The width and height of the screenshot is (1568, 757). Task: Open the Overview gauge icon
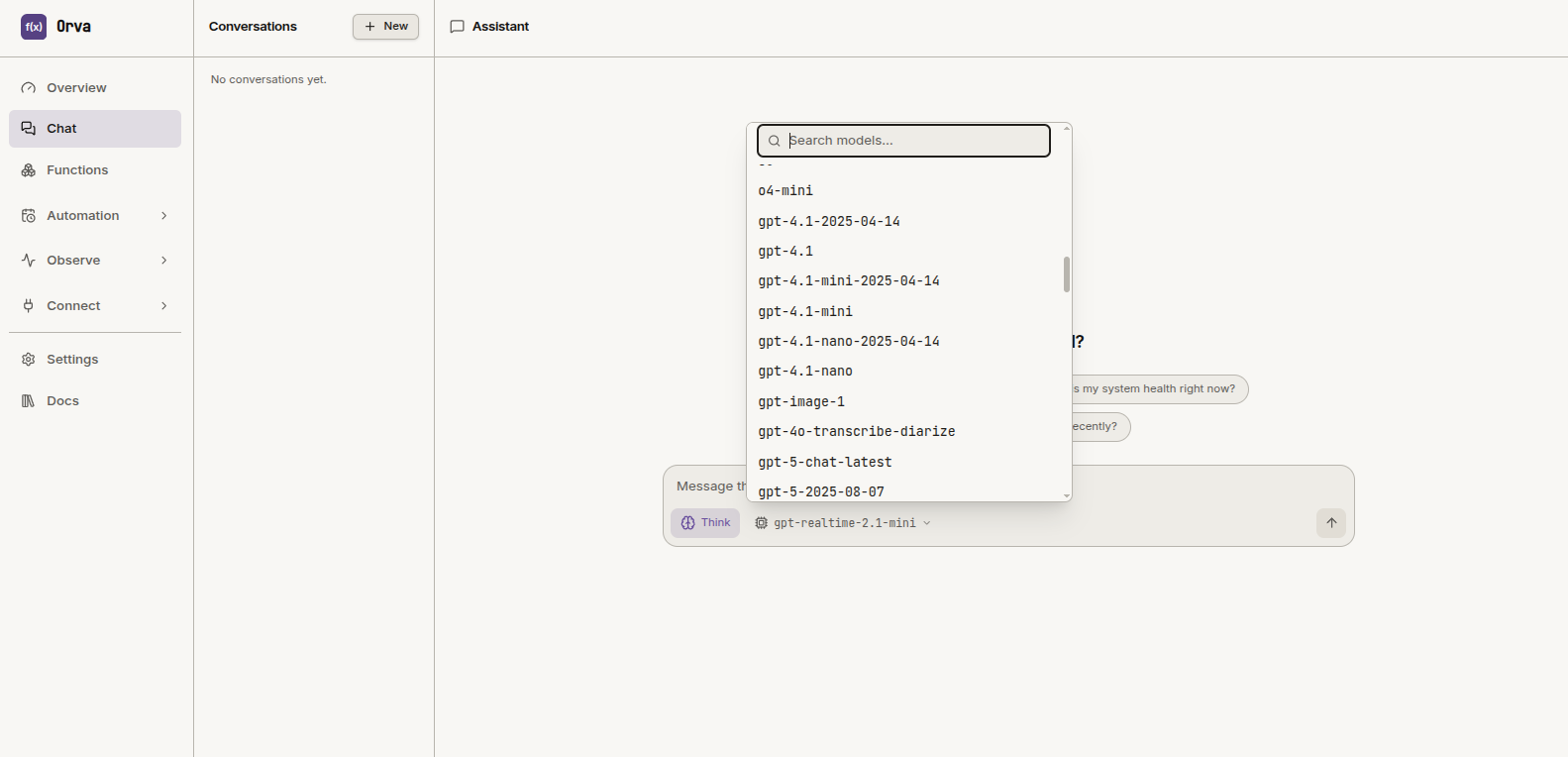29,88
